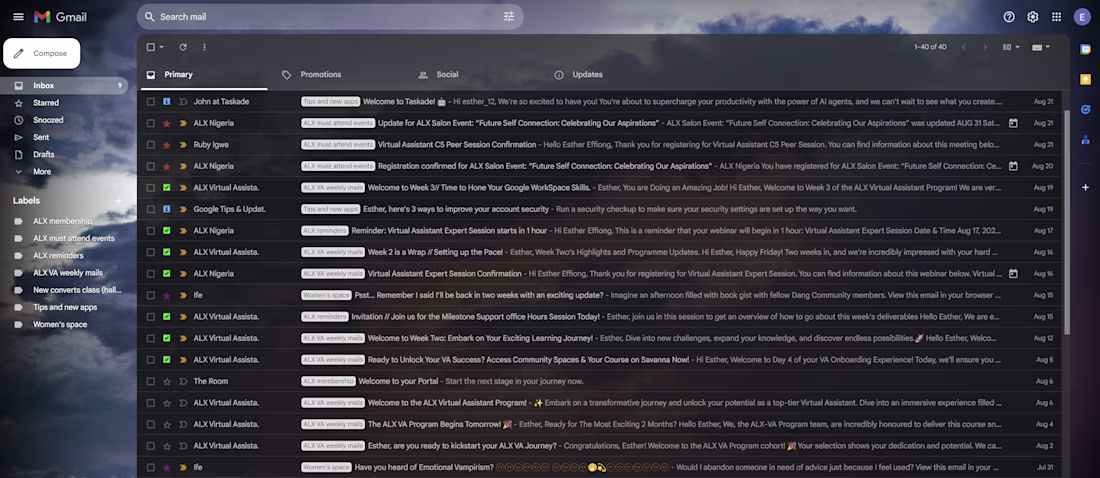
Task: Open the main menu hamburger icon
Action: pyautogui.click(x=18, y=17)
